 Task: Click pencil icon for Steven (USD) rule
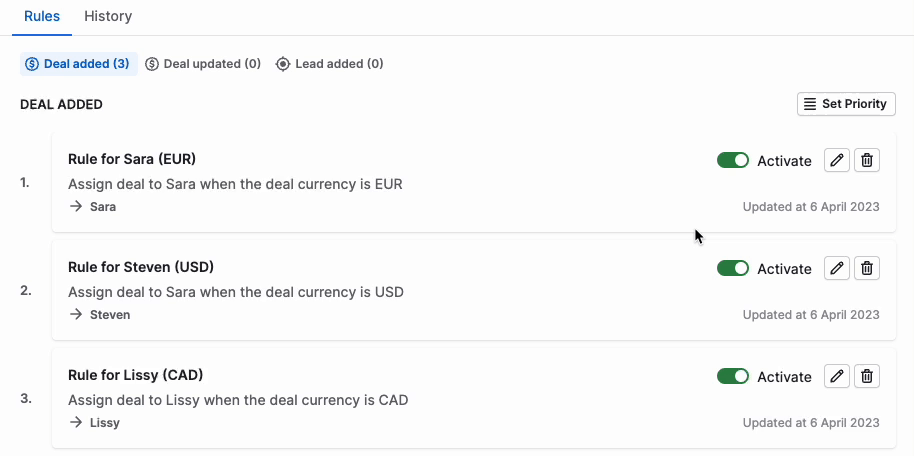coord(836,268)
